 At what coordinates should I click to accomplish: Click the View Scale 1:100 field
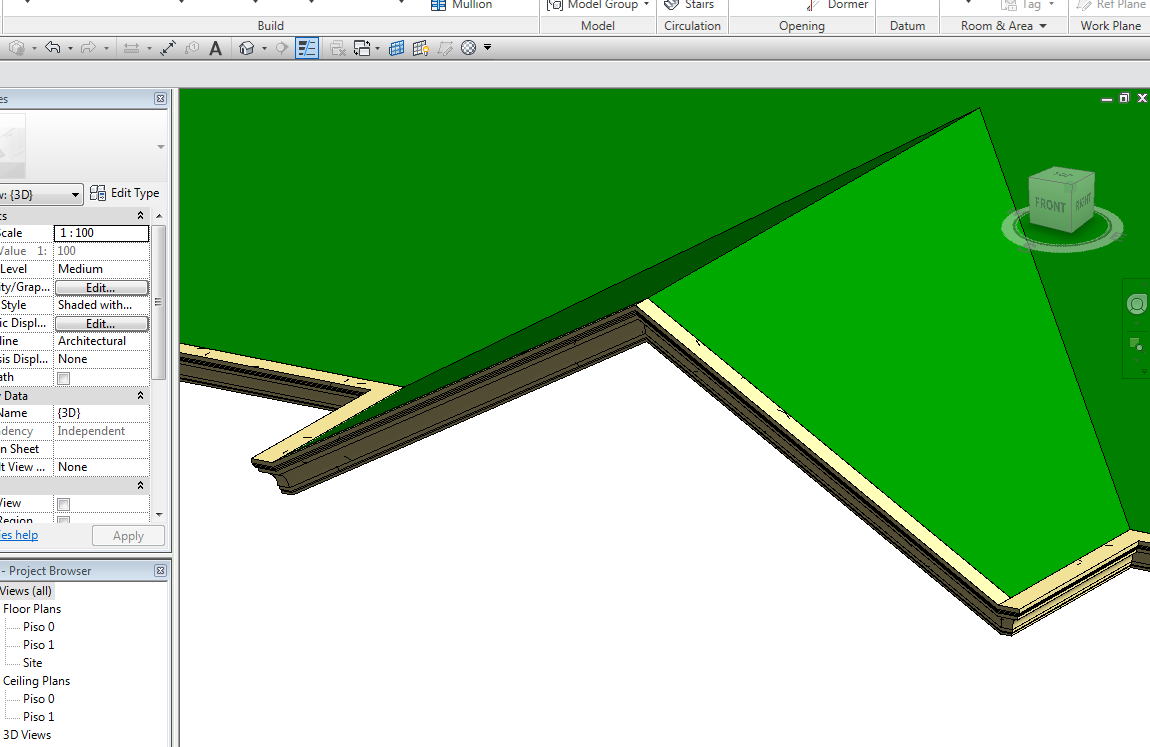(x=101, y=233)
